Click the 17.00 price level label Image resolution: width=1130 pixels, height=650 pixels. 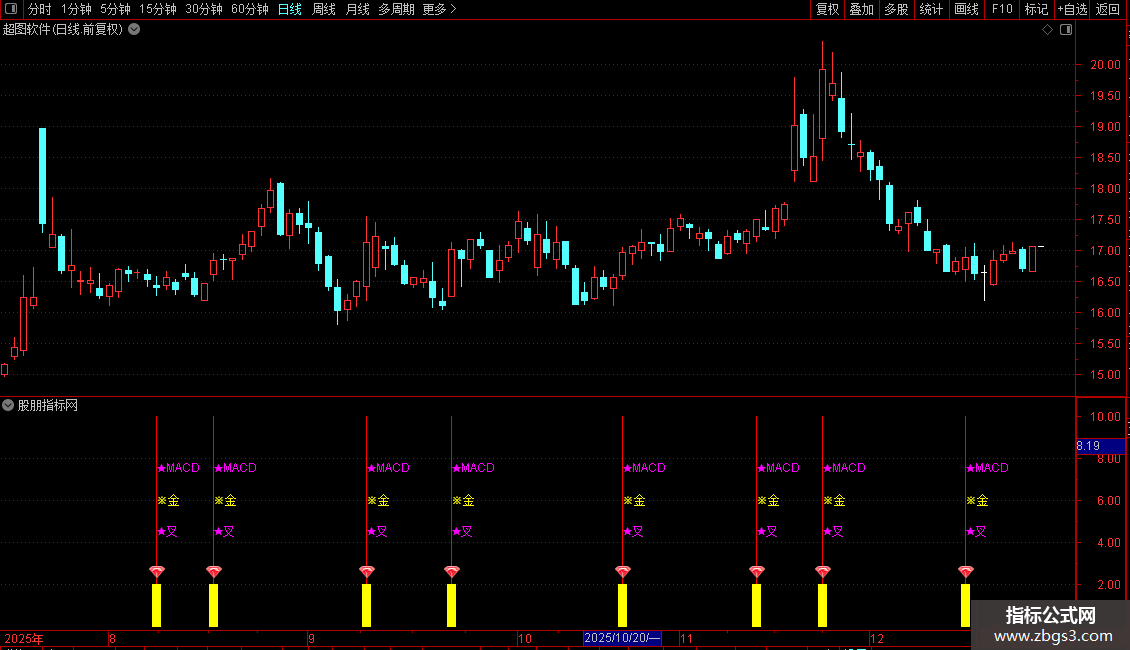point(1105,251)
